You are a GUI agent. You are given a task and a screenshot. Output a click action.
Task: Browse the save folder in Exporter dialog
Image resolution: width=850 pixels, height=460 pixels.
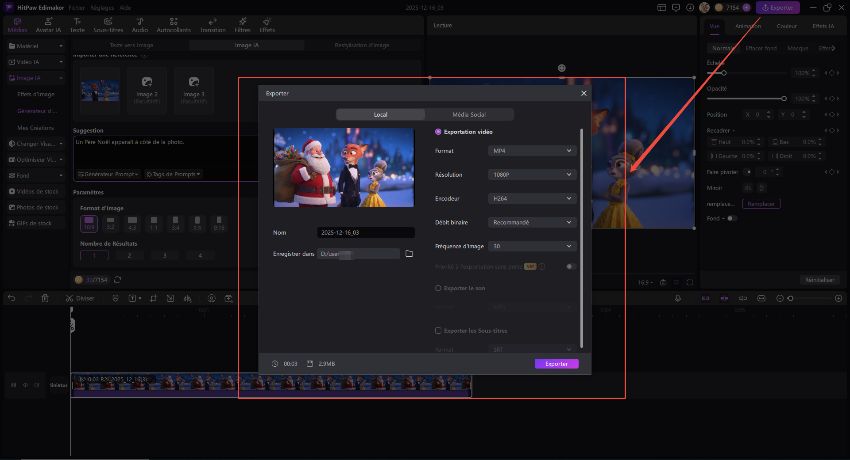[409, 254]
